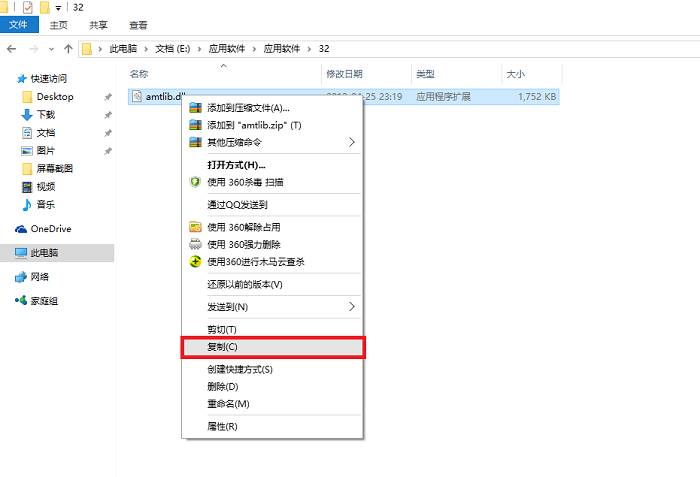This screenshot has width=700, height=477.
Task: Open the 文件 ribbon tab
Action: pyautogui.click(x=19, y=25)
